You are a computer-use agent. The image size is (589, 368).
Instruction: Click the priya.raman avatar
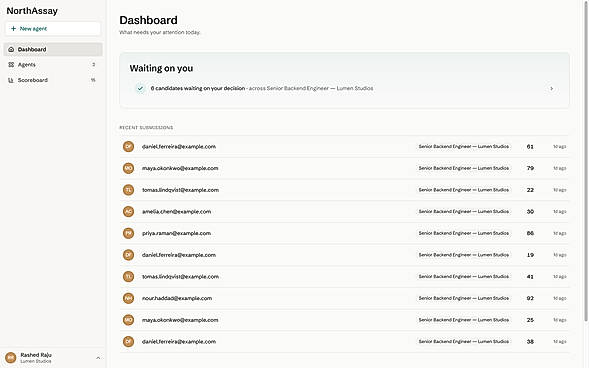(x=128, y=233)
